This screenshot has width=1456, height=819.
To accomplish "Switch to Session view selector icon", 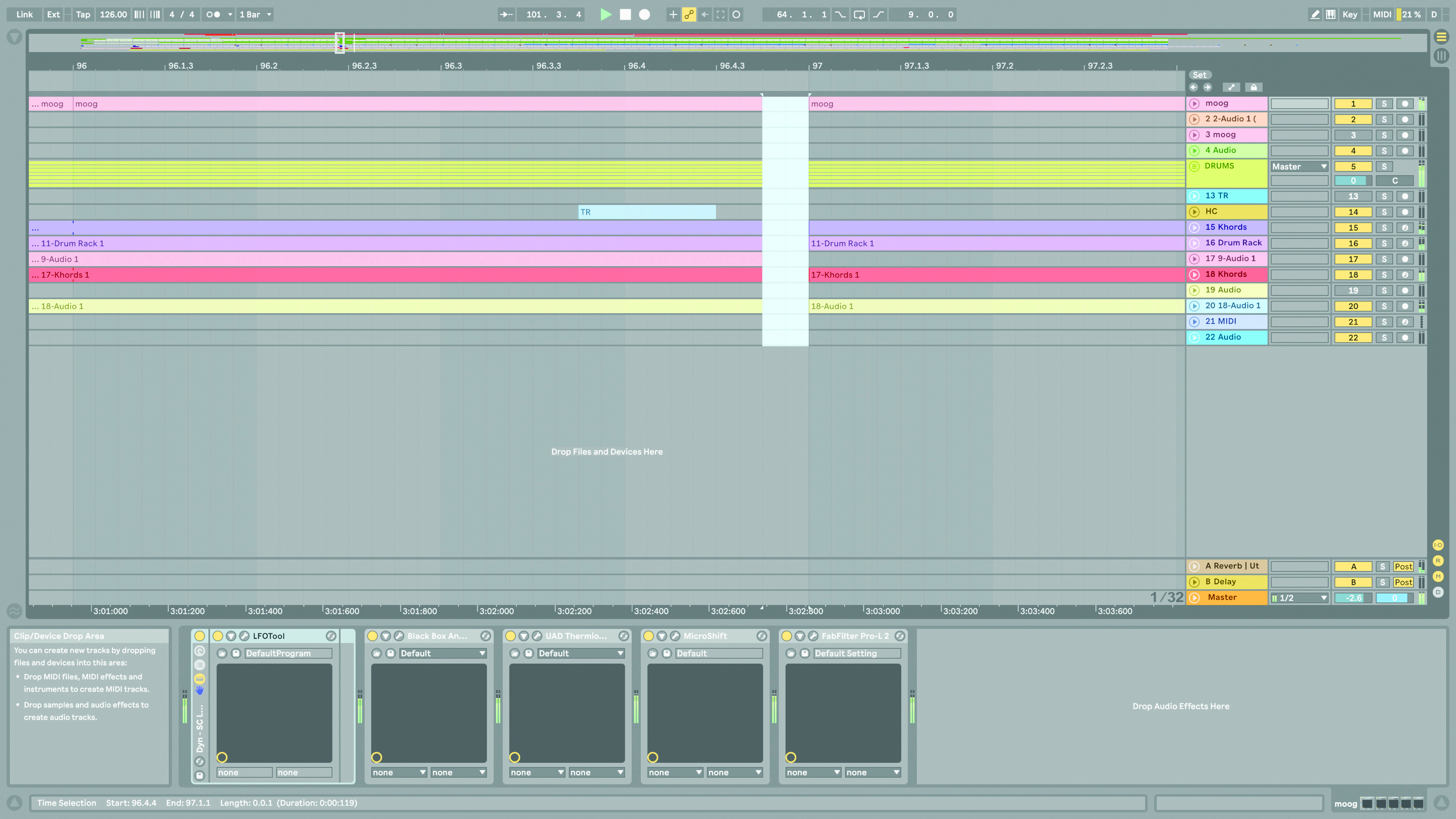I will (x=1441, y=55).
